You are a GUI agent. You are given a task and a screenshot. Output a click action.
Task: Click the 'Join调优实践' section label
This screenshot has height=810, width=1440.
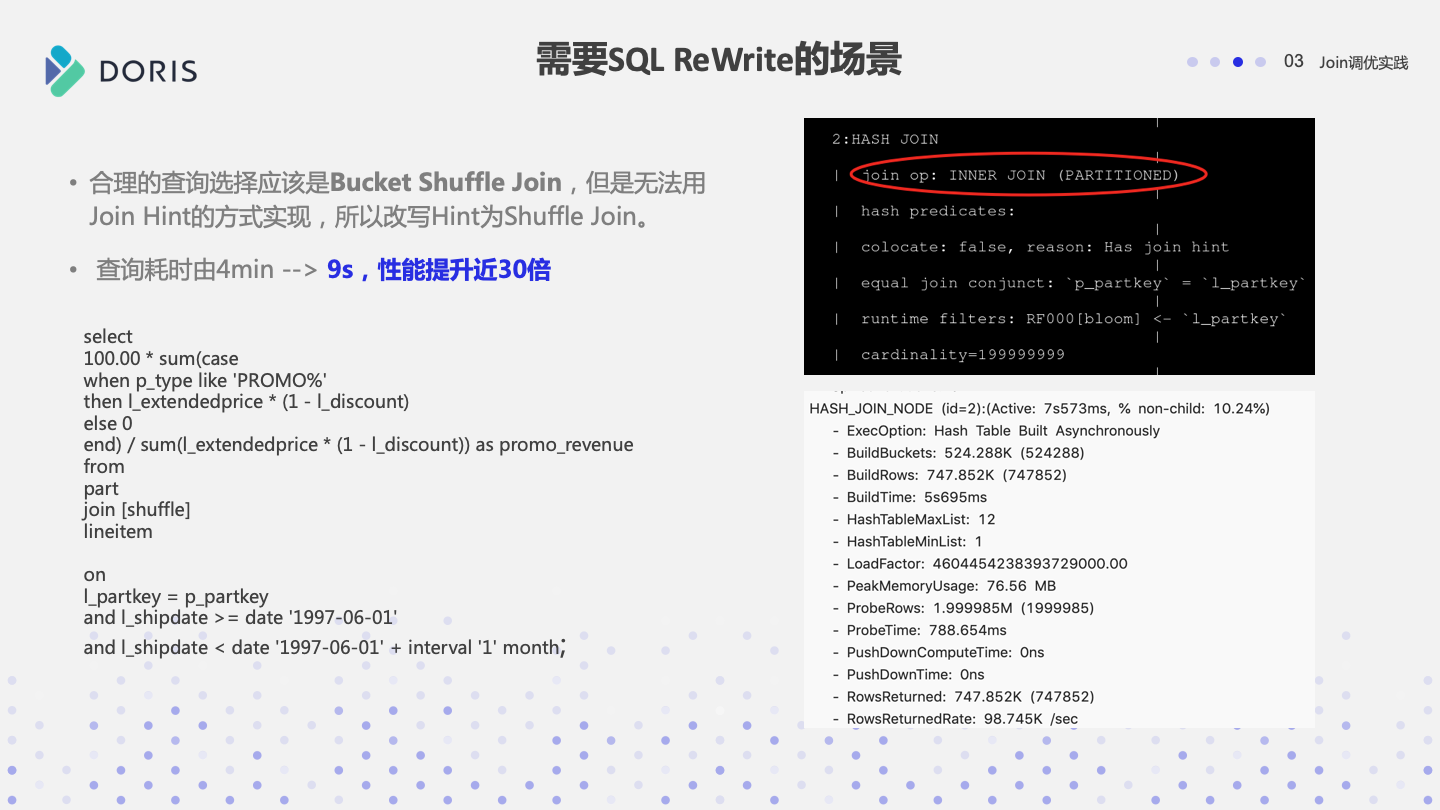click(1363, 61)
